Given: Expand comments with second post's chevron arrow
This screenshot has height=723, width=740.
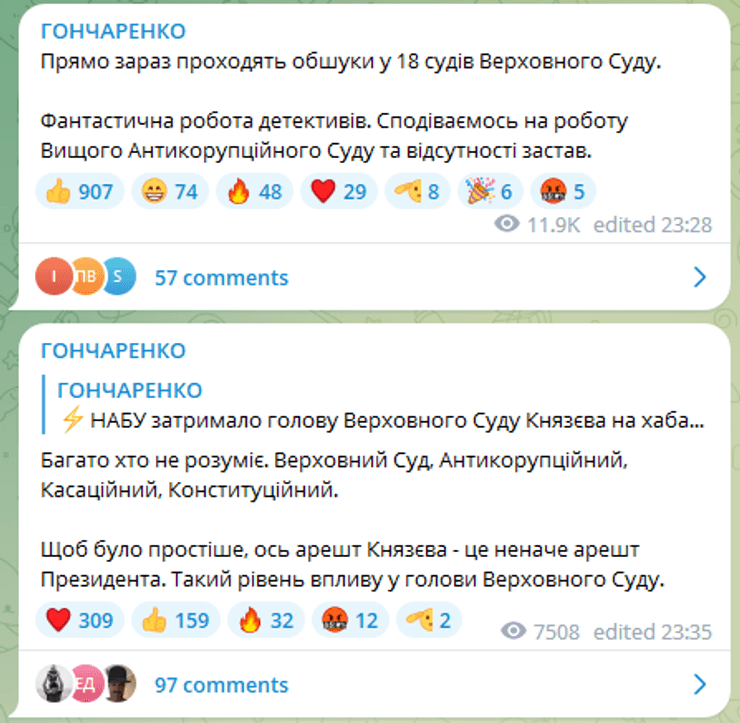Looking at the screenshot, I should 700,685.
